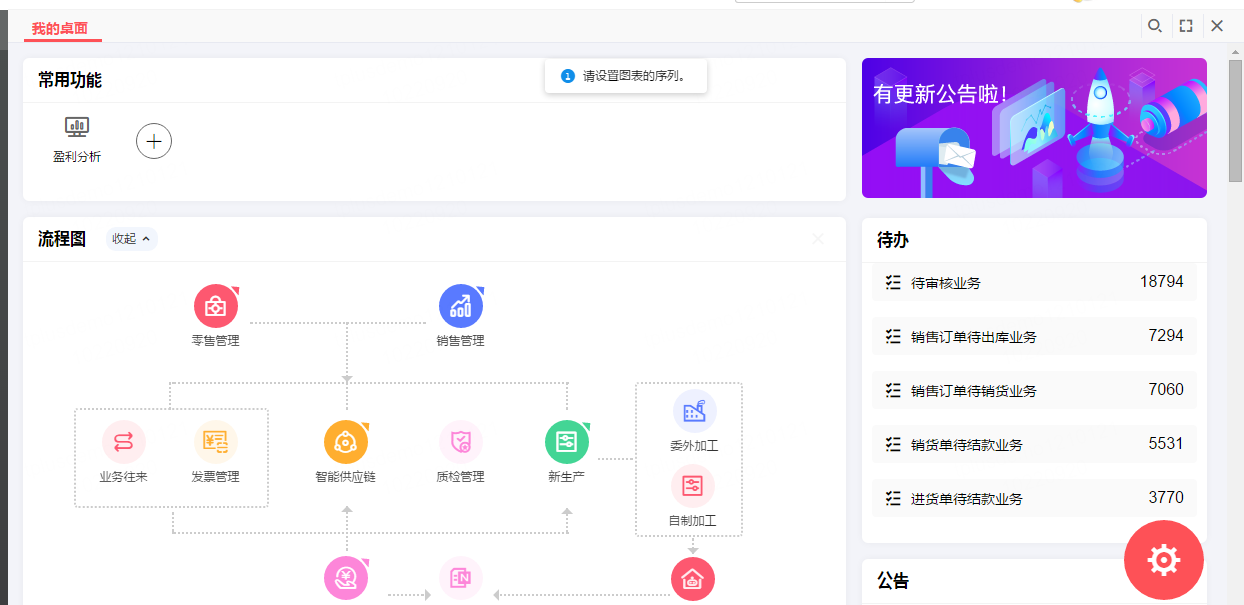1244x605 pixels.
Task: Switch to the 我的桌面 tab
Action: pos(62,28)
